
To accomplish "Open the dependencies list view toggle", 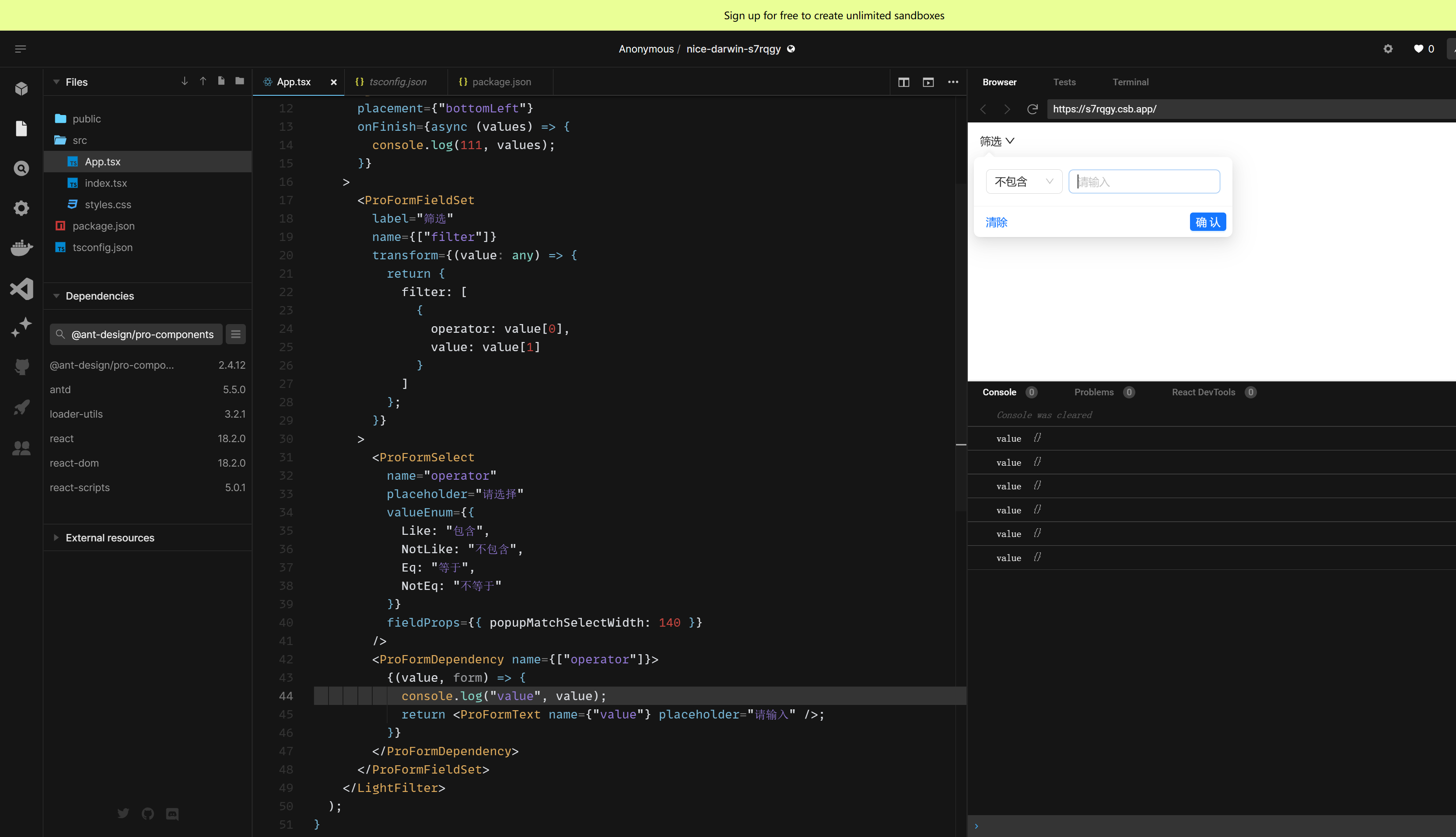I will coord(235,334).
